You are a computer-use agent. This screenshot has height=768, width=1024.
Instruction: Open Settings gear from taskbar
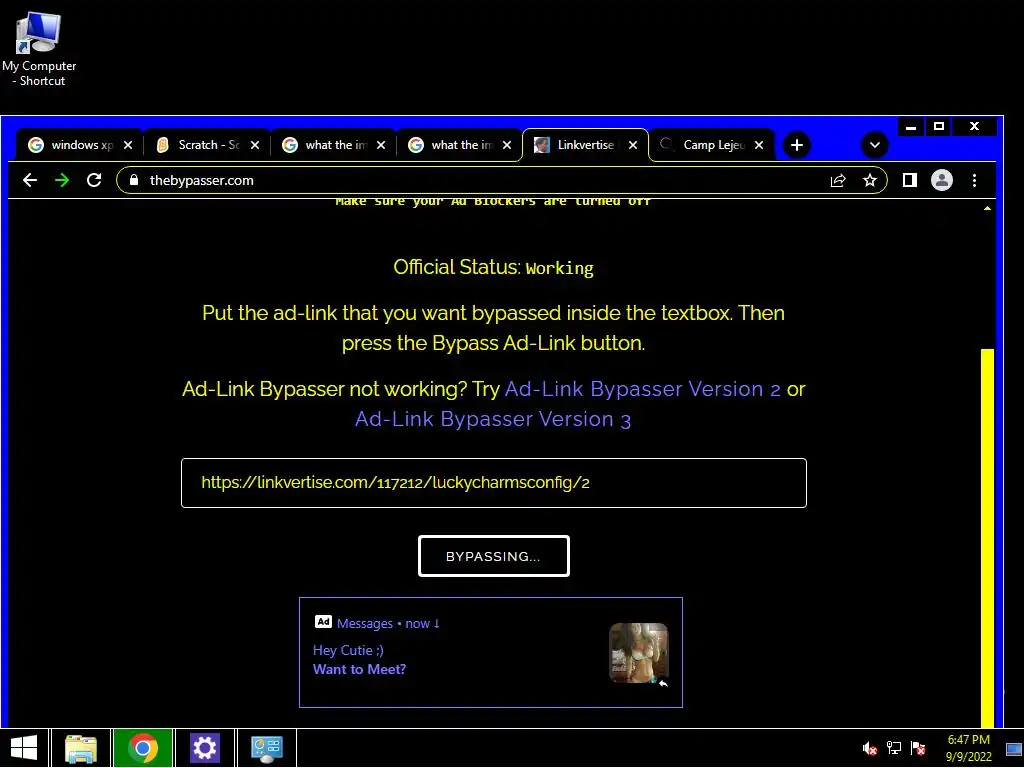pos(204,748)
